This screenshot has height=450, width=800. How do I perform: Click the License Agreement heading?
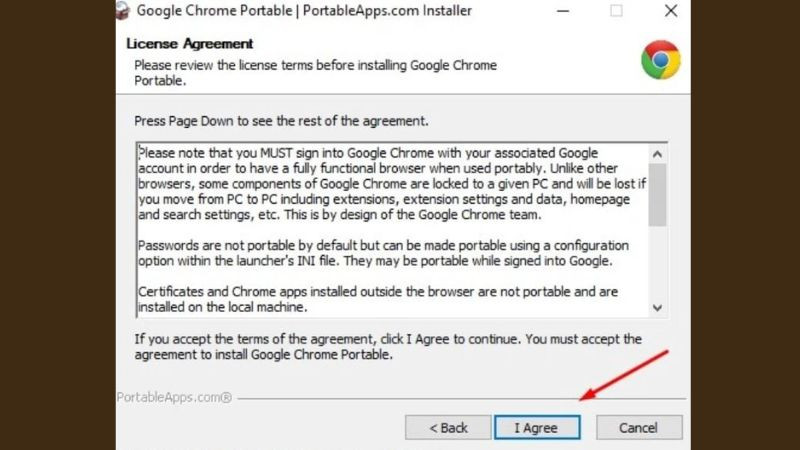[x=189, y=44]
